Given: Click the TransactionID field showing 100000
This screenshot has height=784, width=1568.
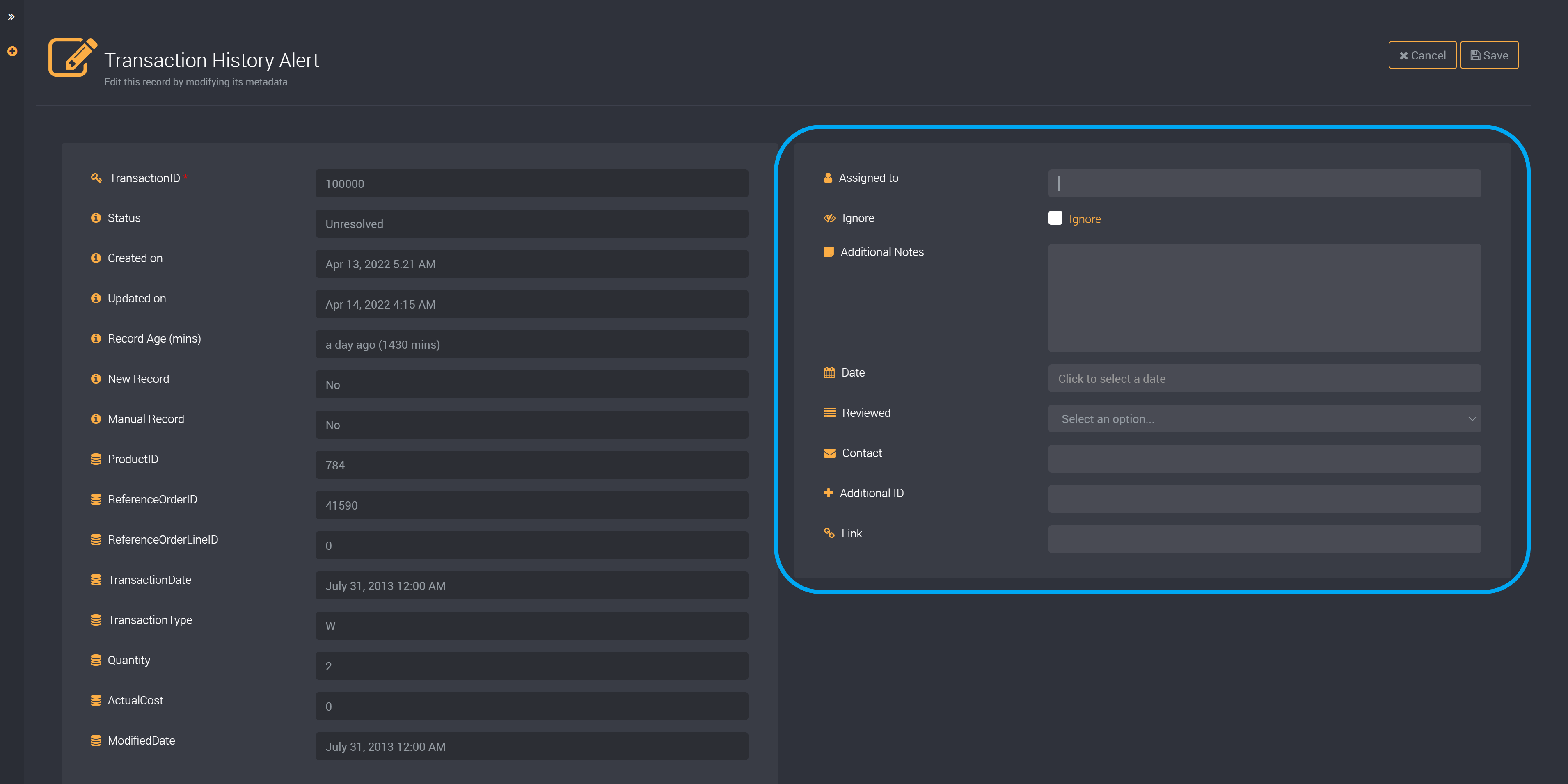Looking at the screenshot, I should tap(531, 183).
